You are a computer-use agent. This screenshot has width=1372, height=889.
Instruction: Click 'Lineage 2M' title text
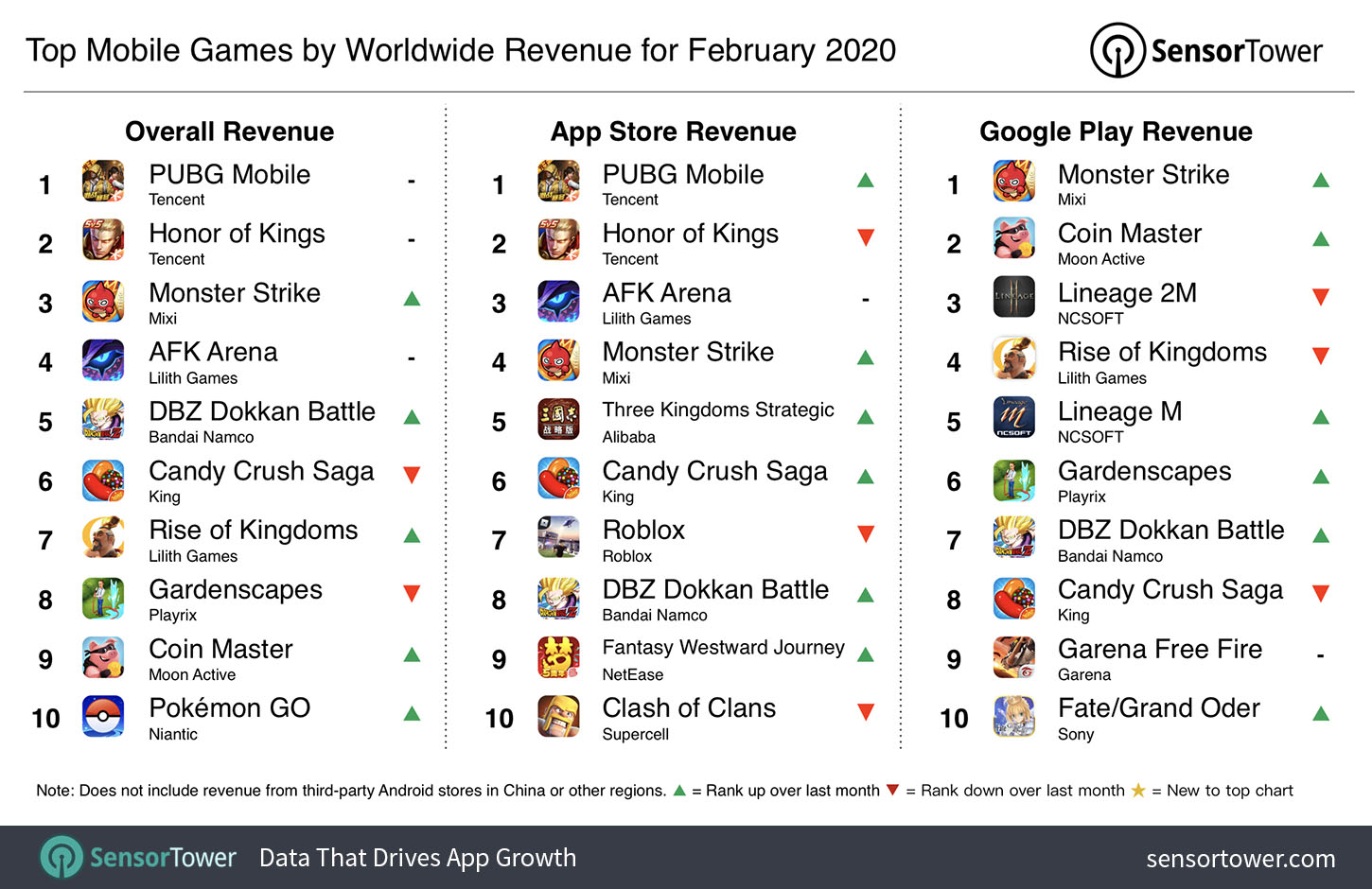pyautogui.click(x=1127, y=293)
